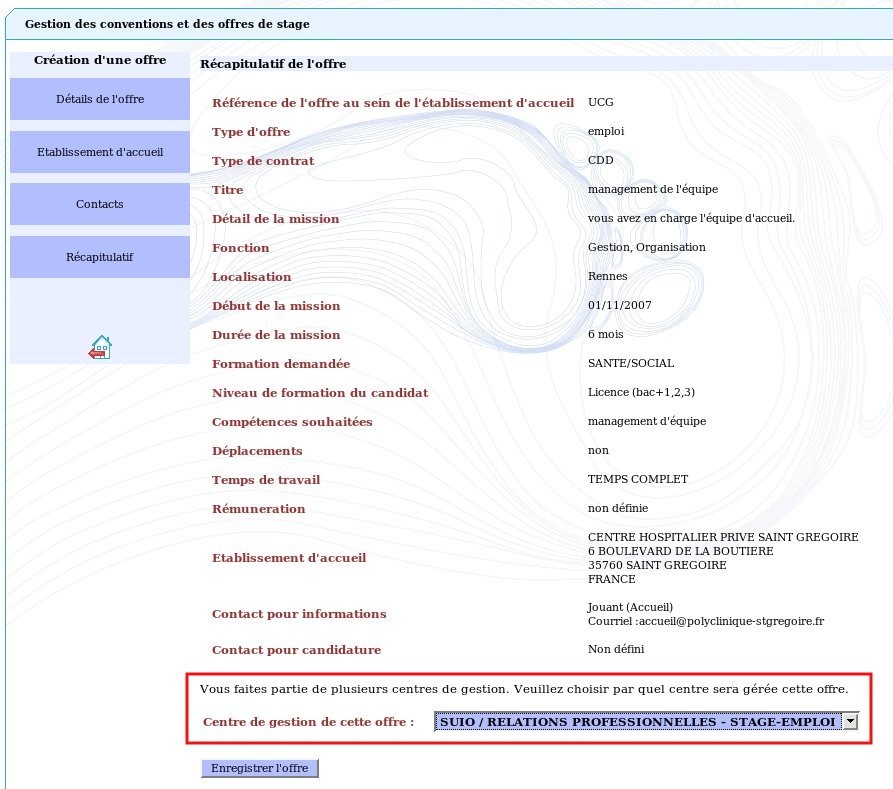
Task: Select the Contacts sidebar item
Action: pos(100,204)
